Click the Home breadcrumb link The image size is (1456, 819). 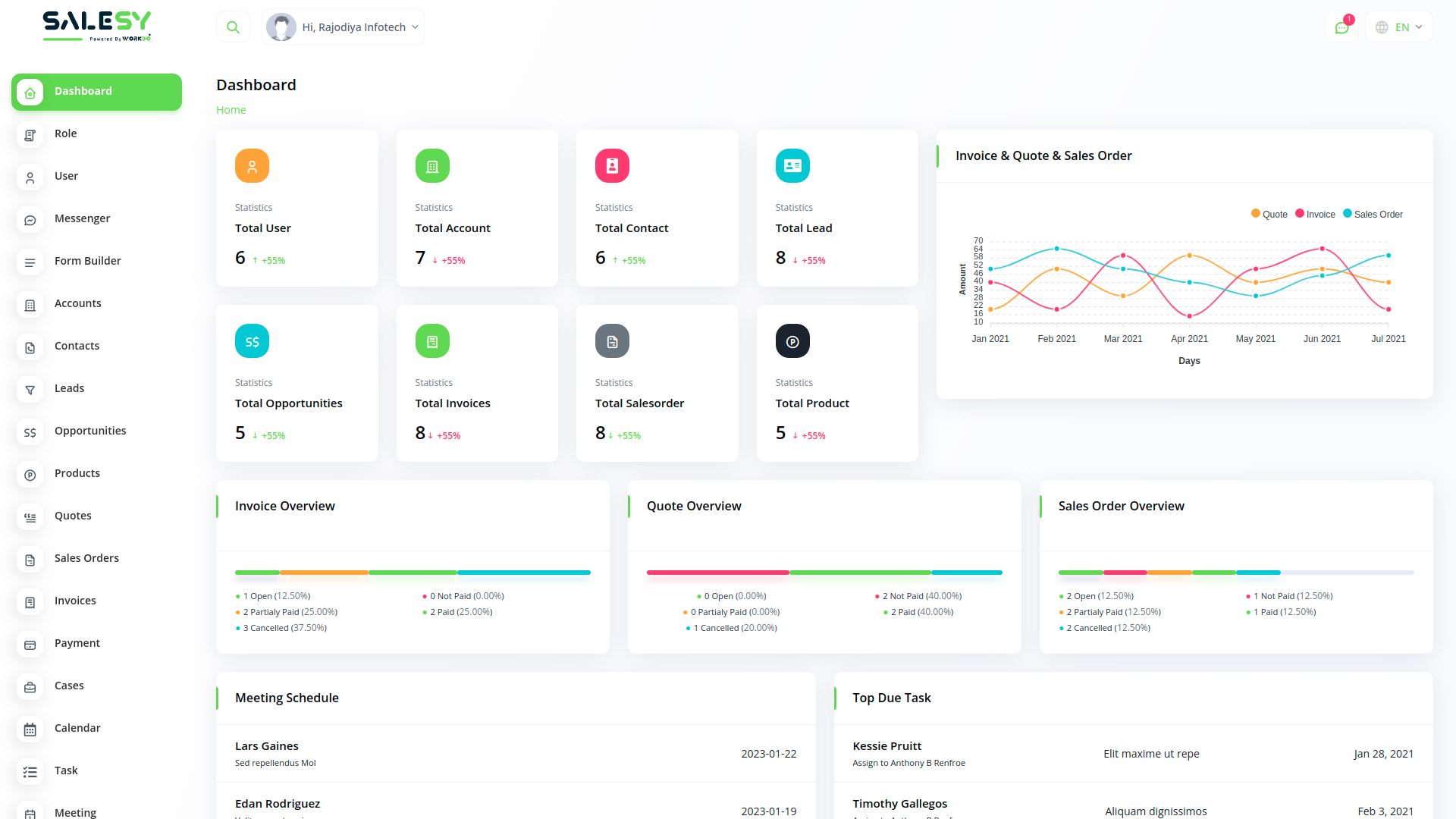click(231, 110)
